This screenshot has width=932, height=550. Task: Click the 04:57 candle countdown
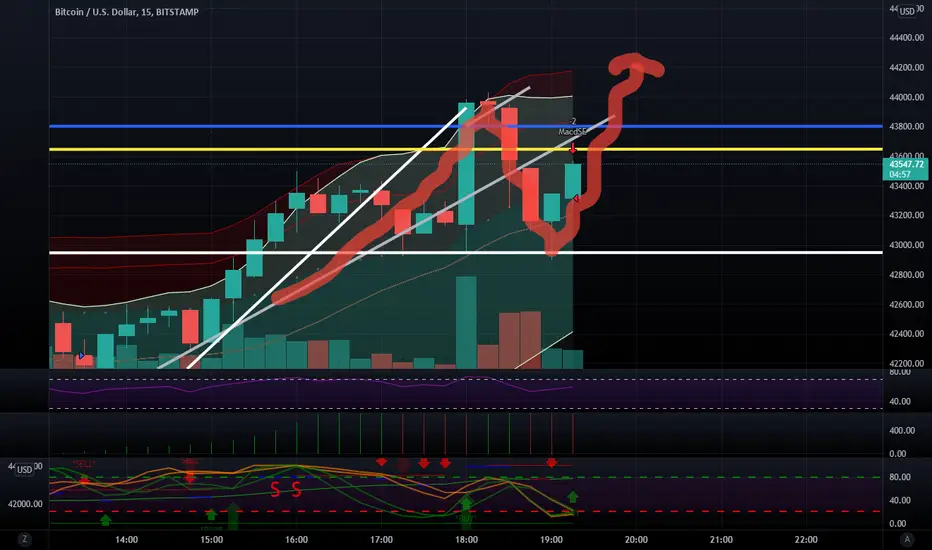point(900,174)
